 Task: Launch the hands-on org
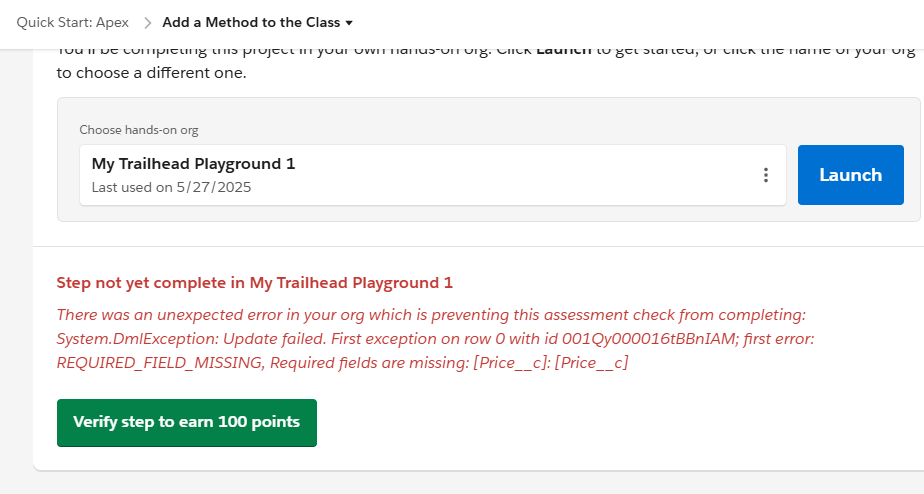(850, 175)
